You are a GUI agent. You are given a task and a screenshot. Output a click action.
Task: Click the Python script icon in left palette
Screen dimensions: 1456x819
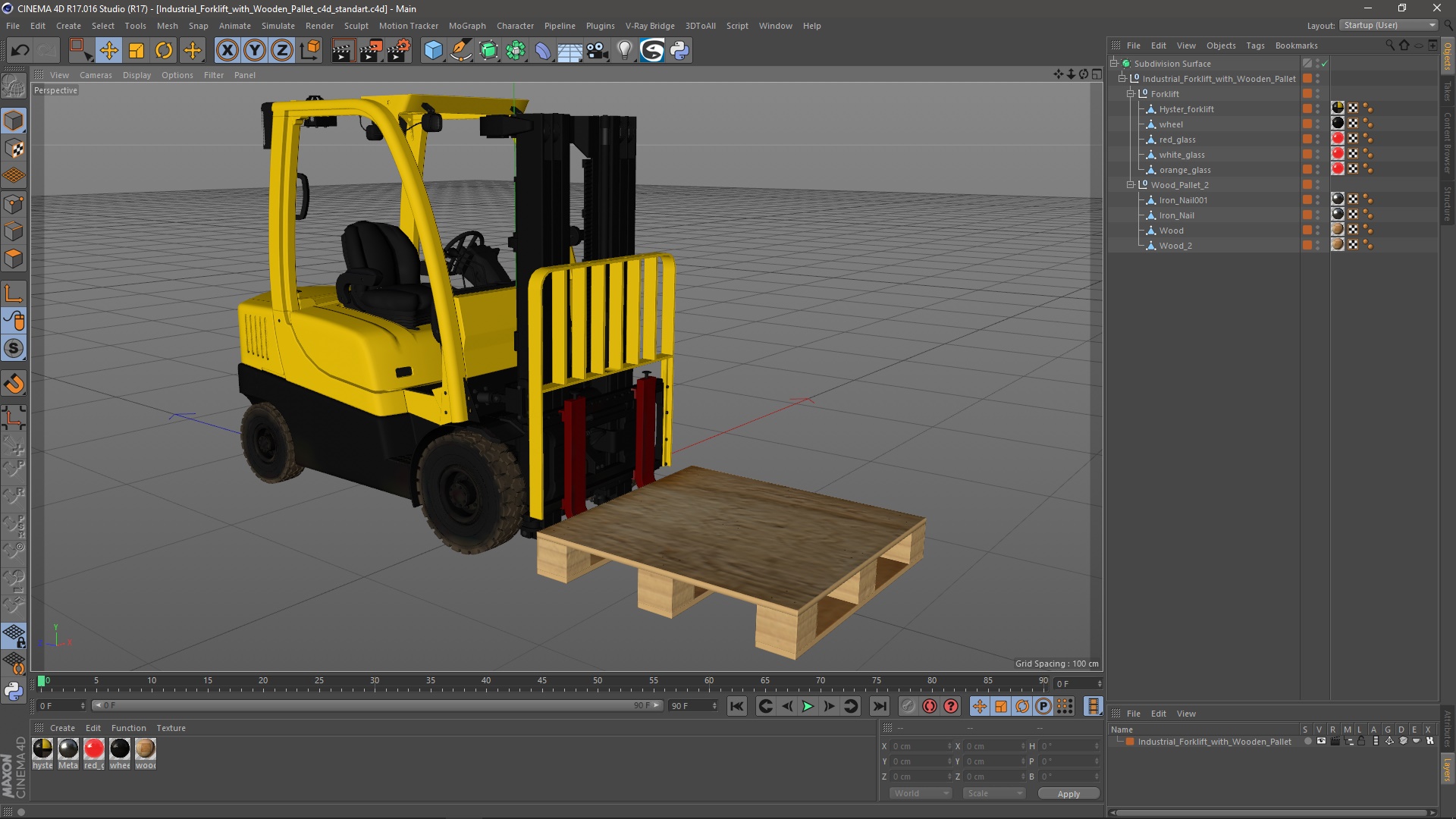(14, 692)
